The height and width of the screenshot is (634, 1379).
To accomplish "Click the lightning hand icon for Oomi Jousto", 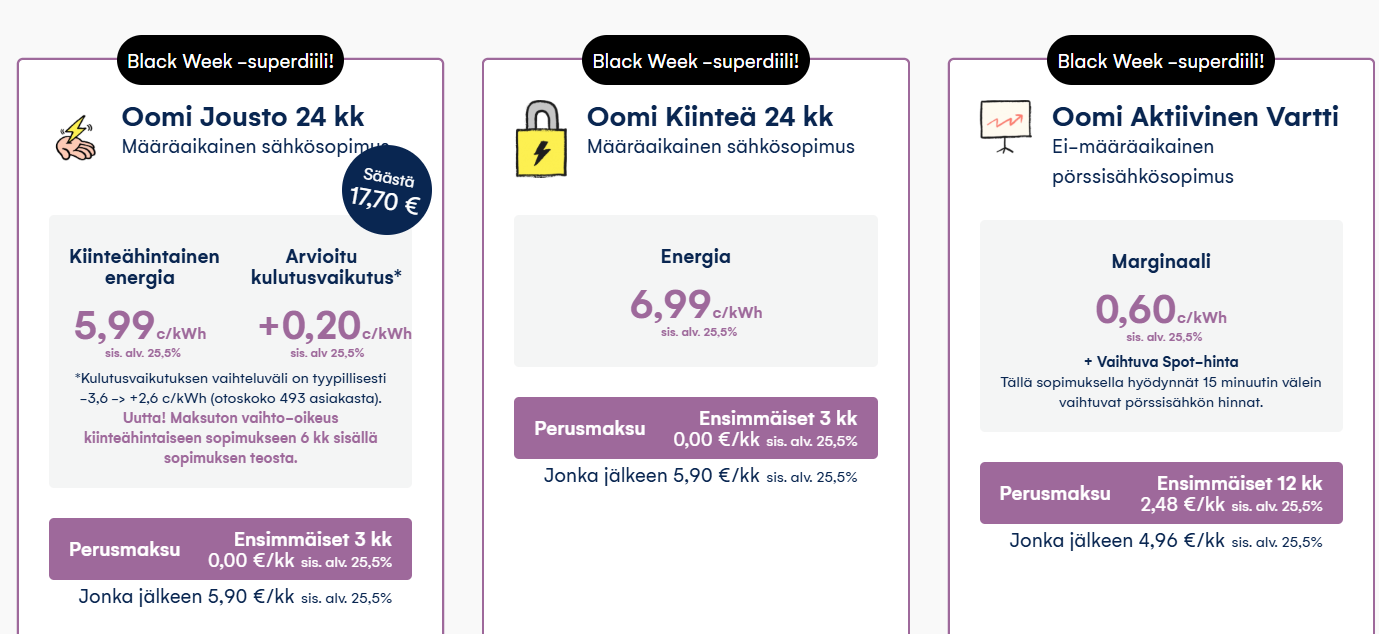I will pos(75,139).
